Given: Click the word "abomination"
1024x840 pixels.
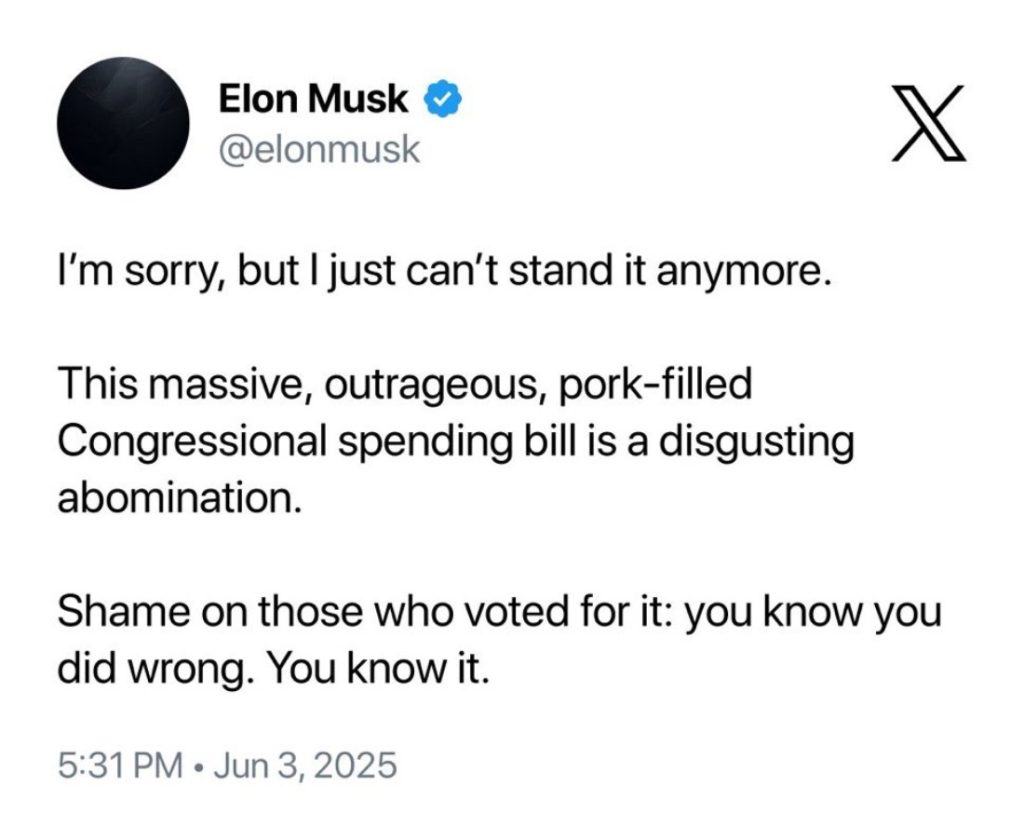Looking at the screenshot, I should click(x=178, y=498).
